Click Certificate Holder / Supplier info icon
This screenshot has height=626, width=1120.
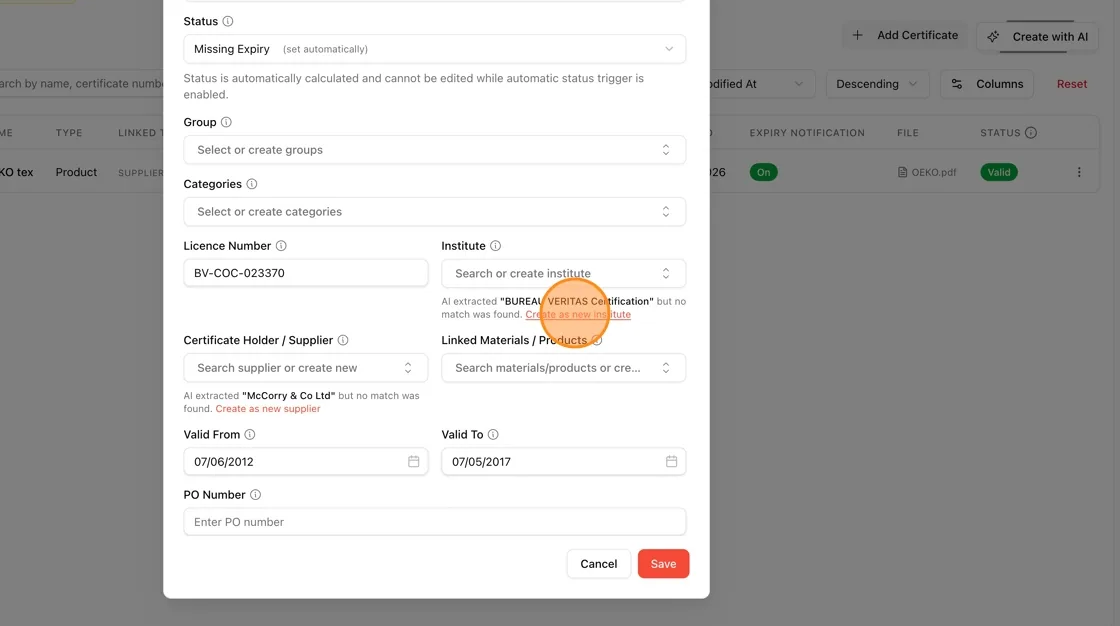[x=343, y=340]
